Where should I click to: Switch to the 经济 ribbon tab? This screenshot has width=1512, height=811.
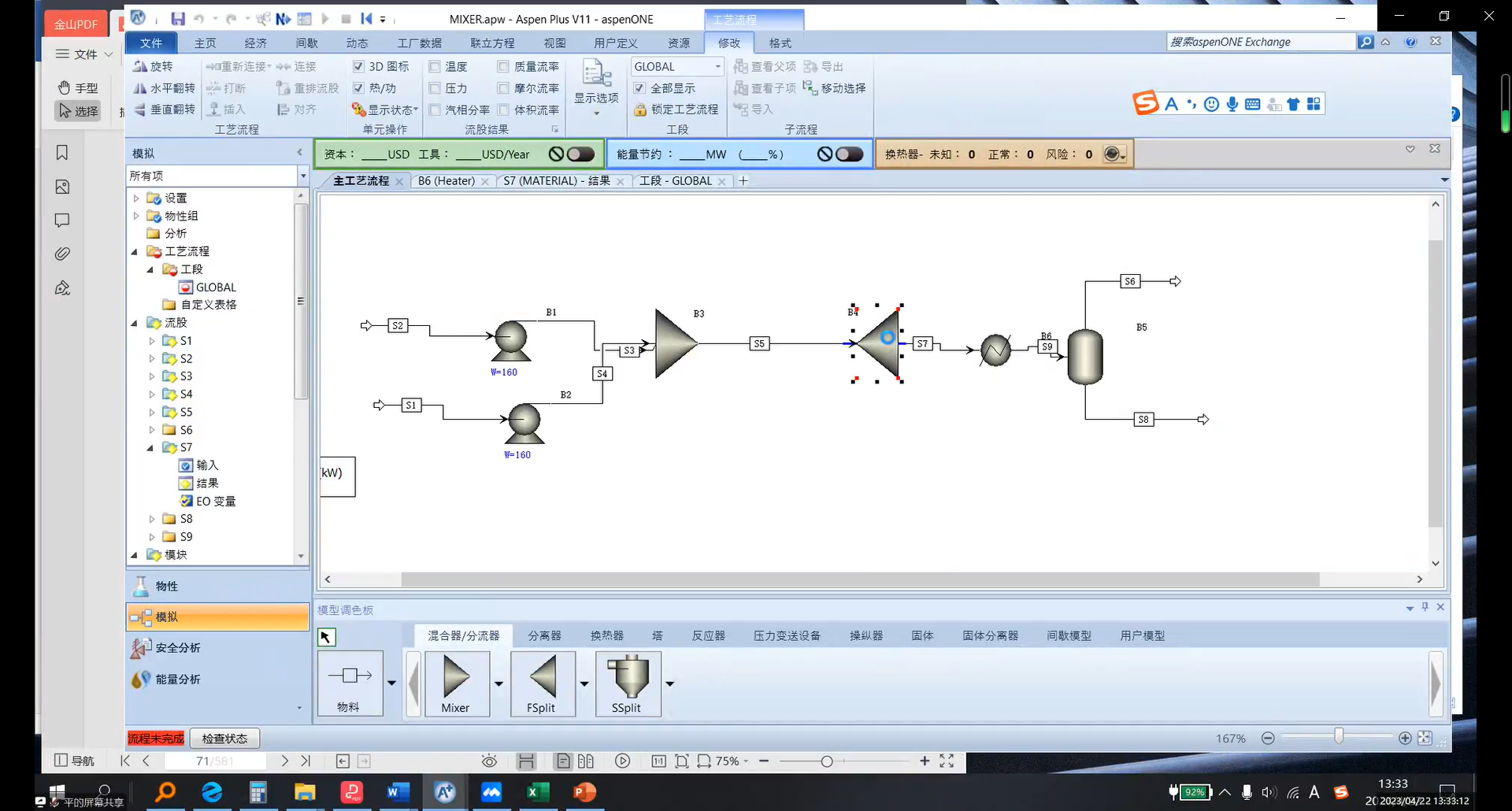(255, 43)
